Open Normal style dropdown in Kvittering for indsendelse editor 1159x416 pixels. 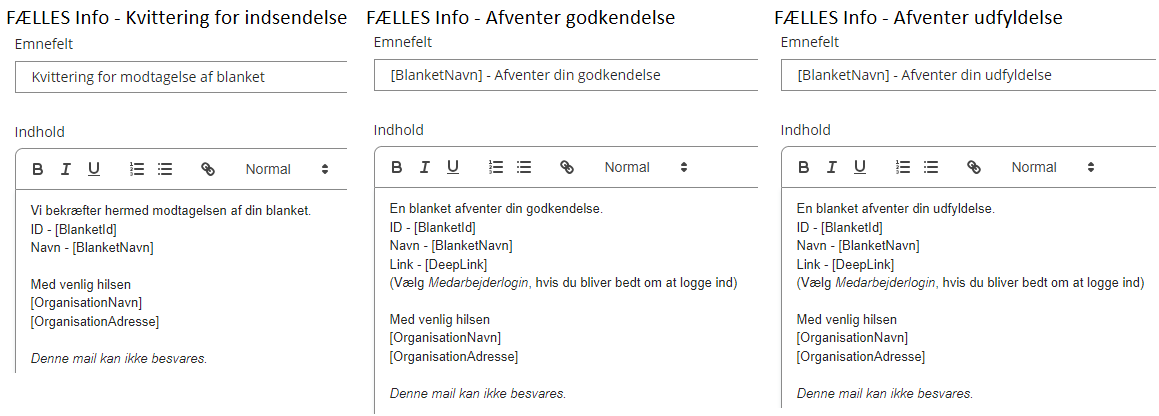pos(287,169)
